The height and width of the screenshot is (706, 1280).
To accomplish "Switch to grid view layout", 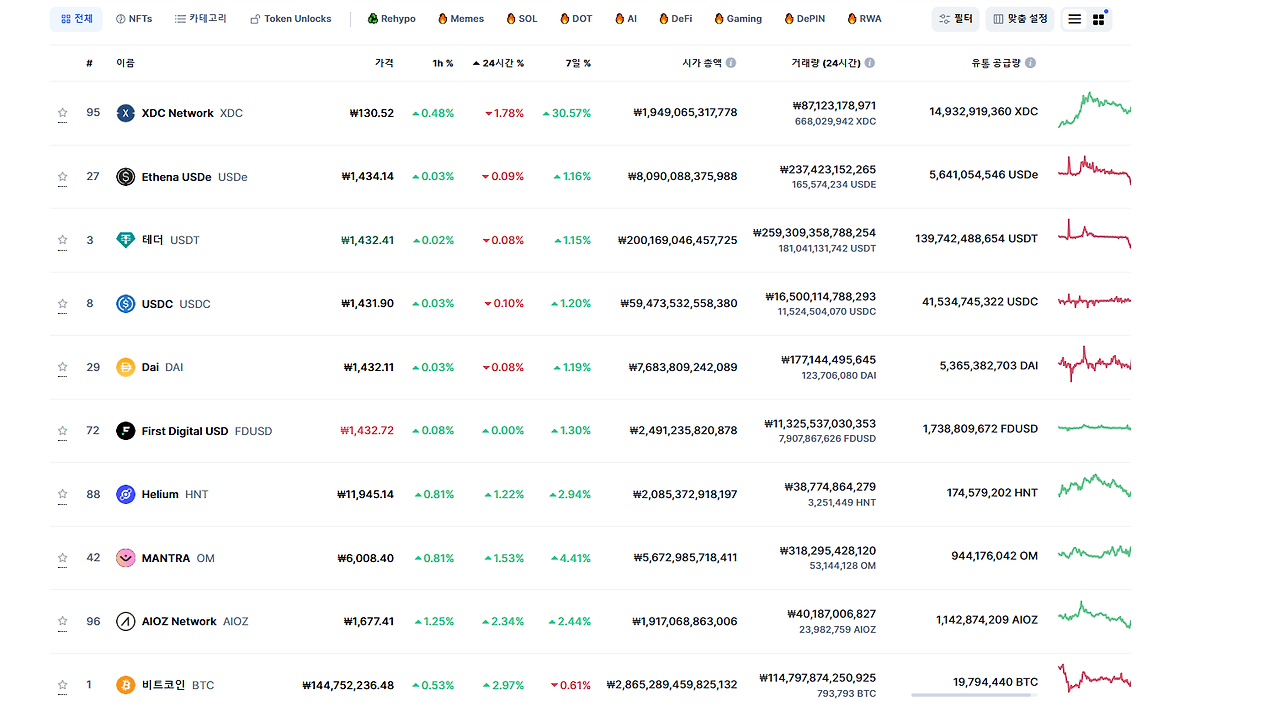I will [1098, 19].
